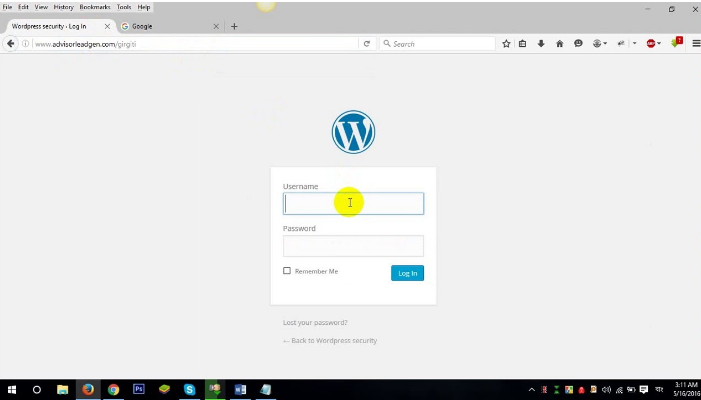Click into the Password field
Screen dimensions: 701x400
pyautogui.click(x=353, y=245)
